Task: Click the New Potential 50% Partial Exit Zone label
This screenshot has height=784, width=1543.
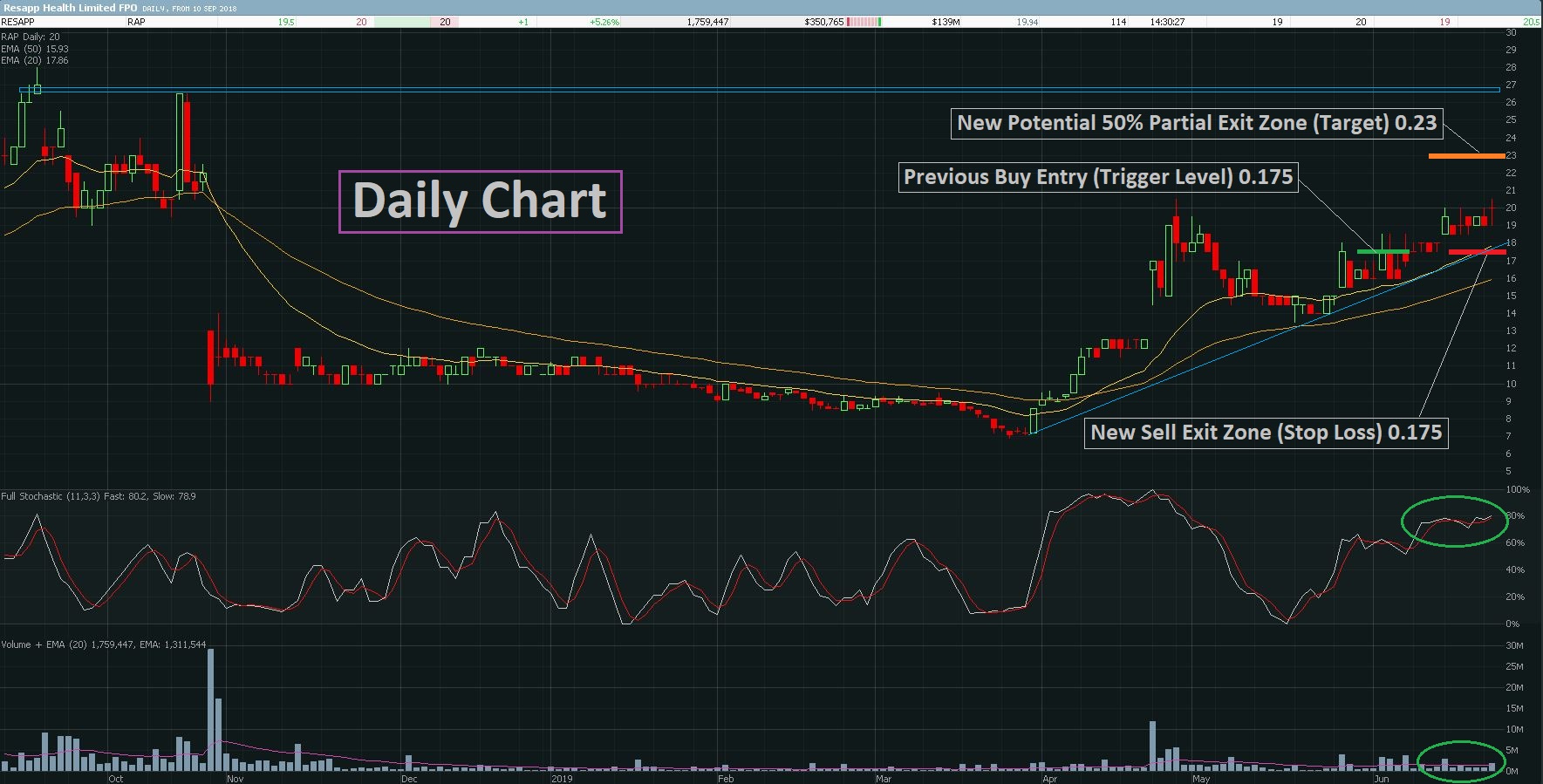Action: tap(1197, 123)
